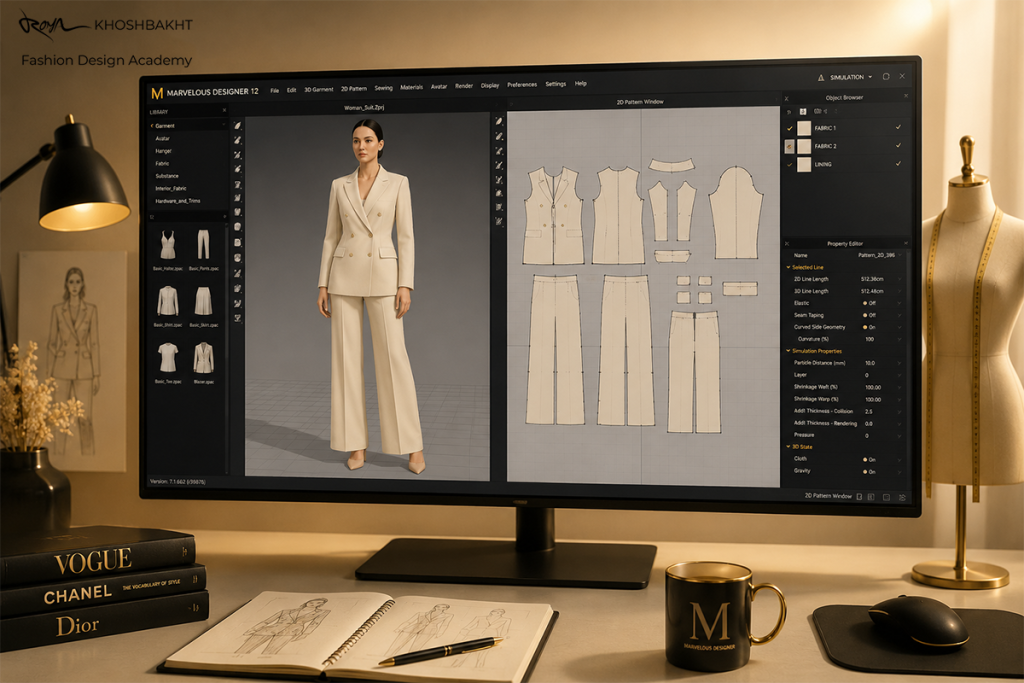Toggle the right-side checkmark of FABRIC 1
Screen dimensions: 1024x683
(899, 127)
